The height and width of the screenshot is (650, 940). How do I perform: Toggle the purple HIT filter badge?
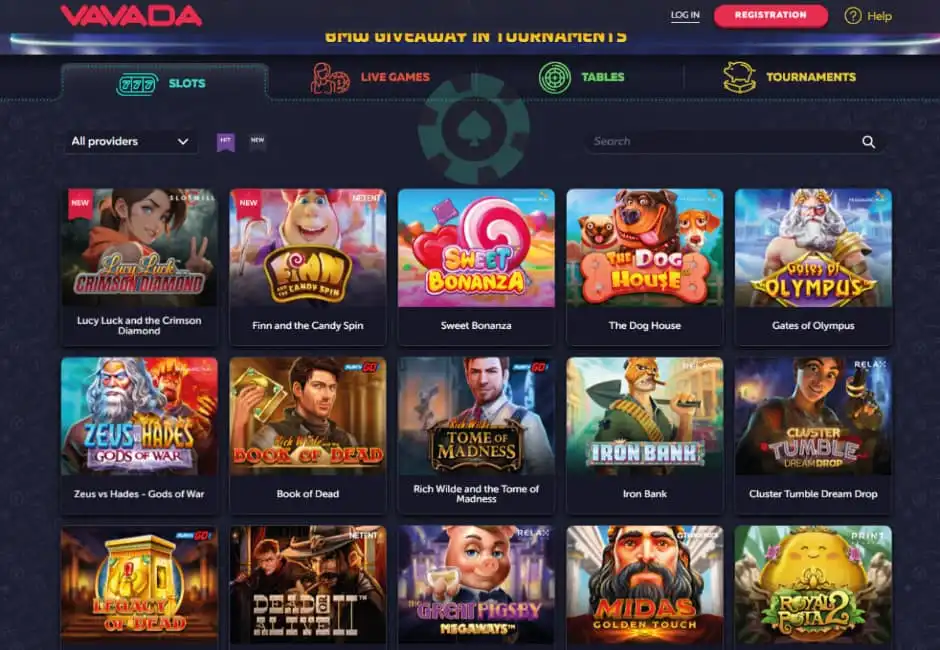pos(225,142)
